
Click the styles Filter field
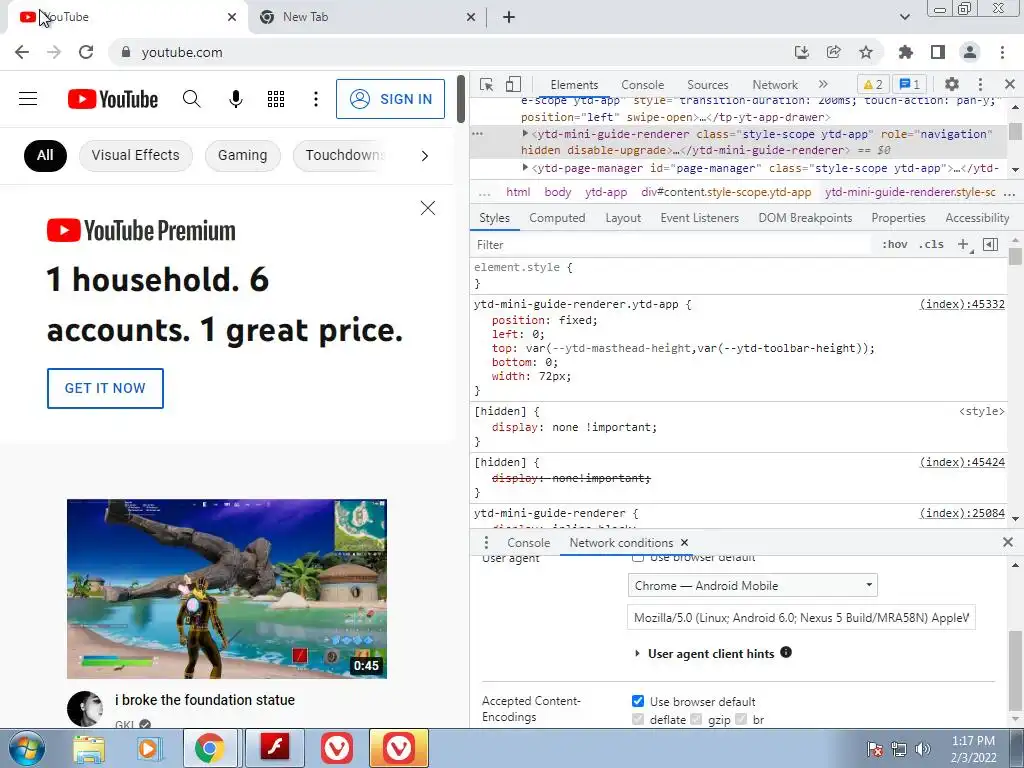671,245
